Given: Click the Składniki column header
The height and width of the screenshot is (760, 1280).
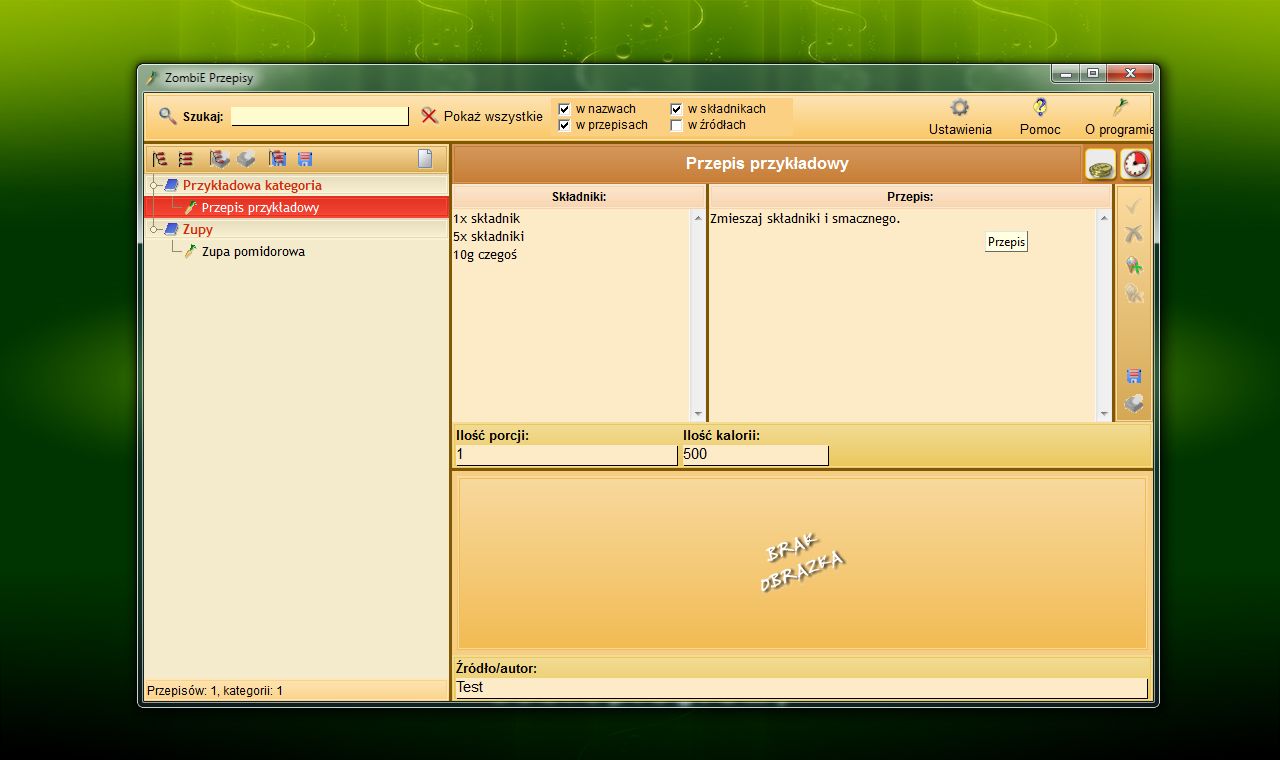Looking at the screenshot, I should click(579, 197).
